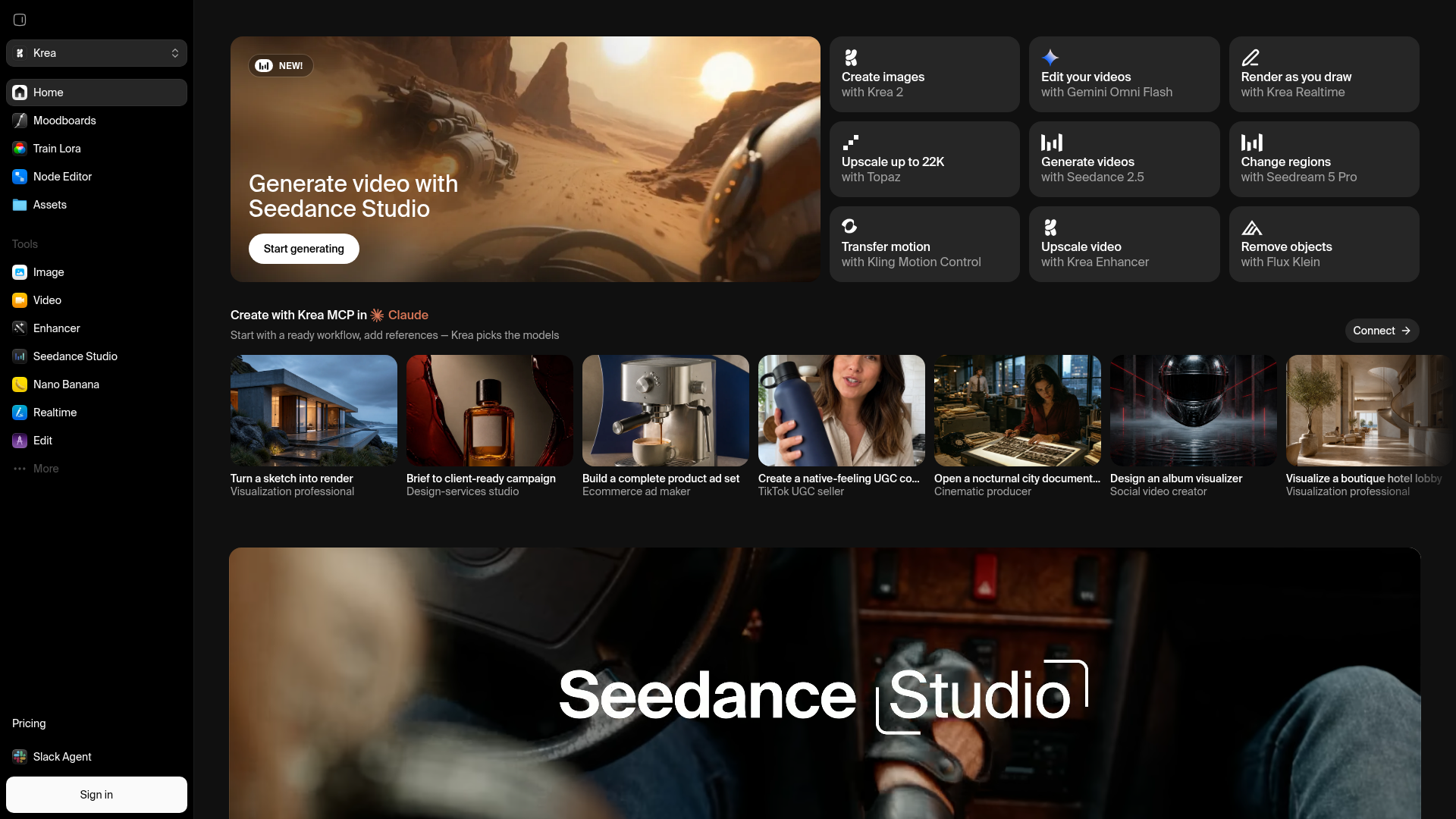Click the 'Claude' link text
The width and height of the screenshot is (1456, 819).
pyautogui.click(x=408, y=315)
